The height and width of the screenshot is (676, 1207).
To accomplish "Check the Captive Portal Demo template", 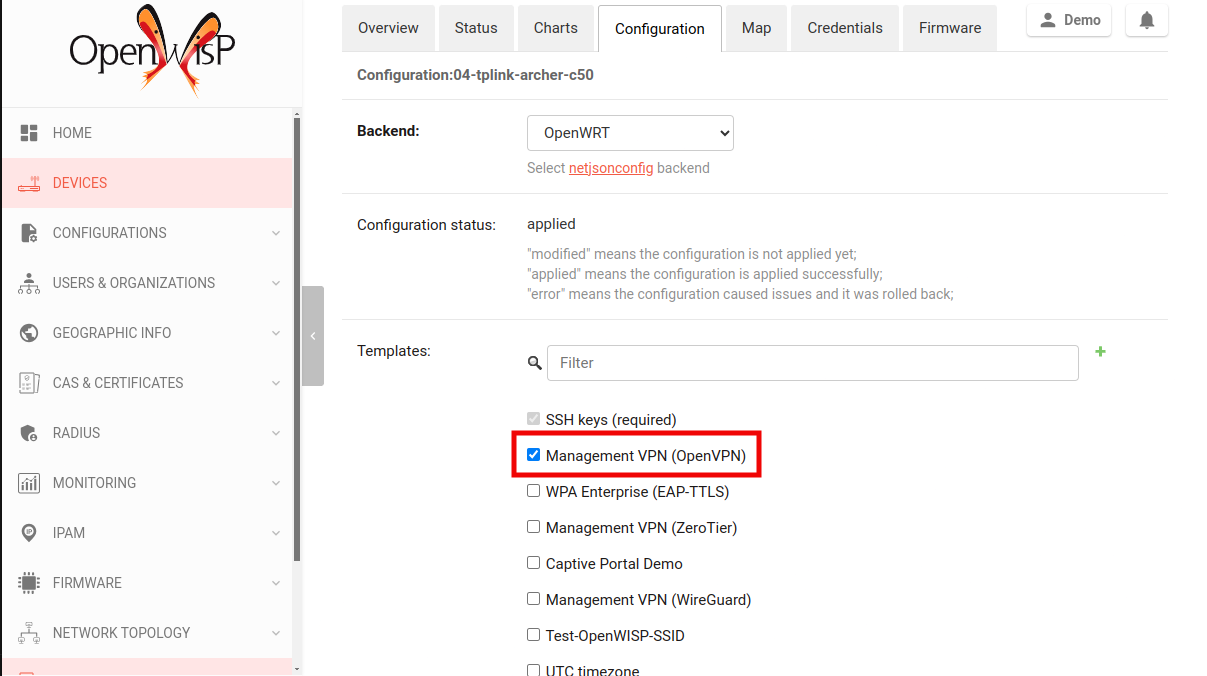I will click(533, 562).
